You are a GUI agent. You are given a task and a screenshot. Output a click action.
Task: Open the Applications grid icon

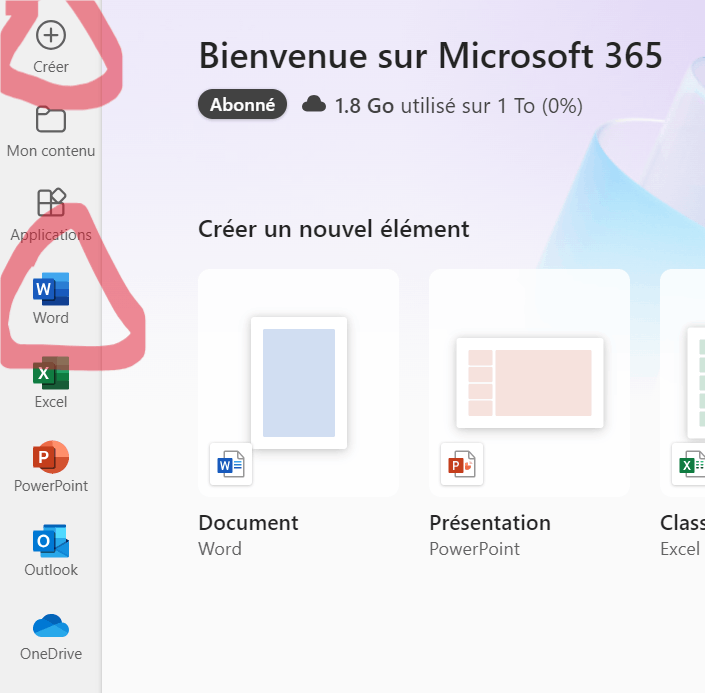[x=51, y=202]
